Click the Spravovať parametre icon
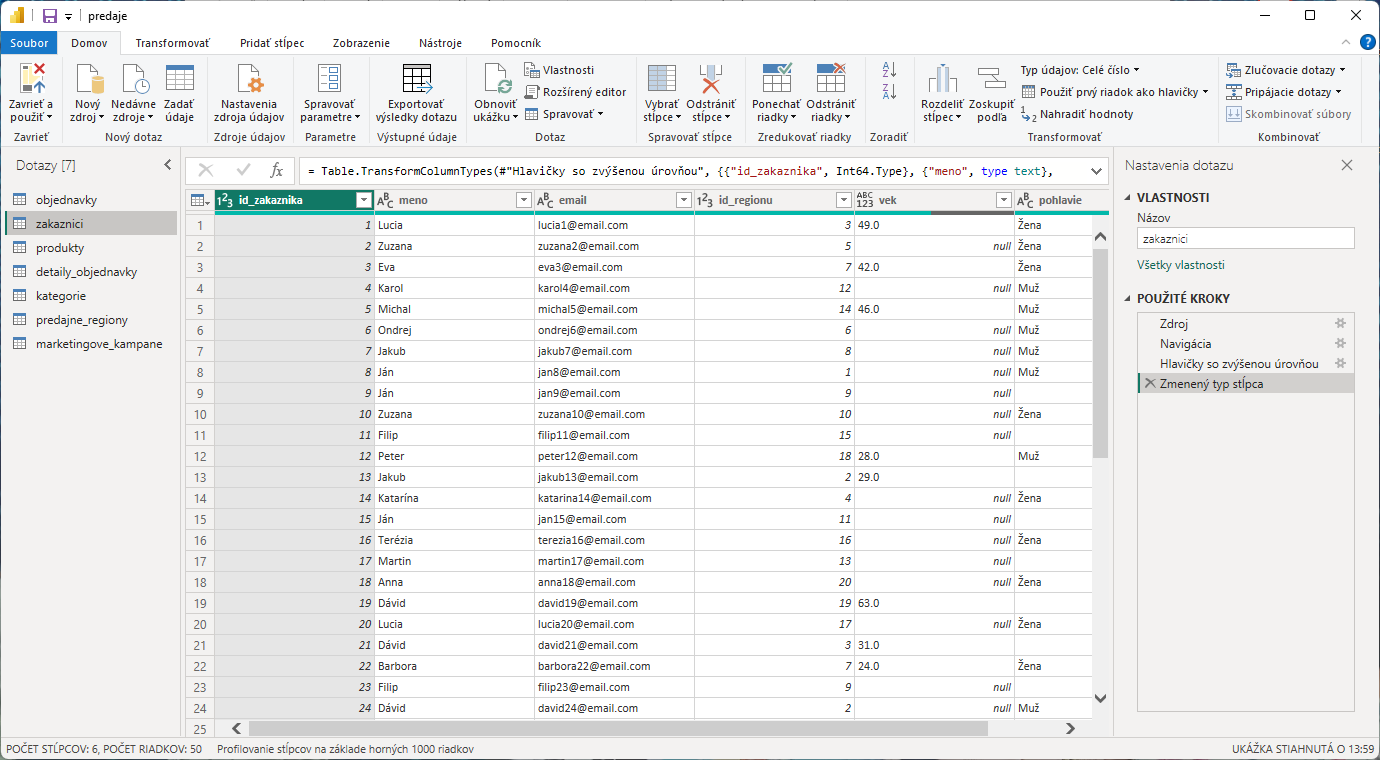 coord(329,78)
